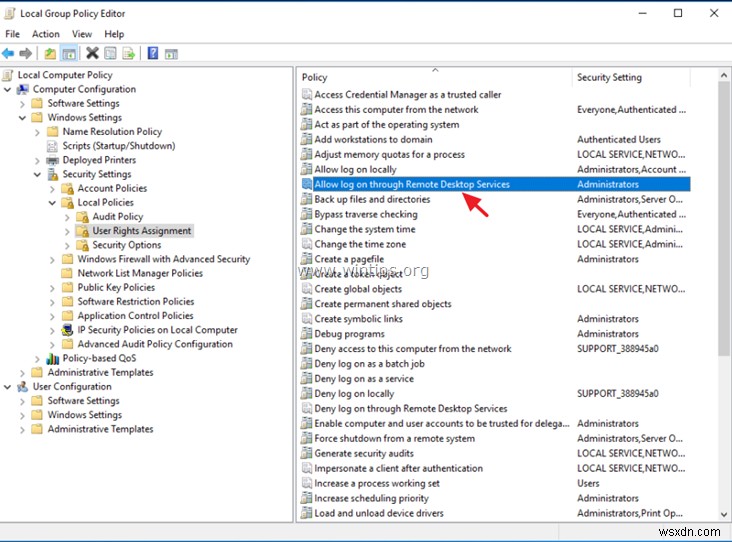Image resolution: width=732 pixels, height=542 pixels.
Task: Collapse the User Configuration node
Action: 7,387
